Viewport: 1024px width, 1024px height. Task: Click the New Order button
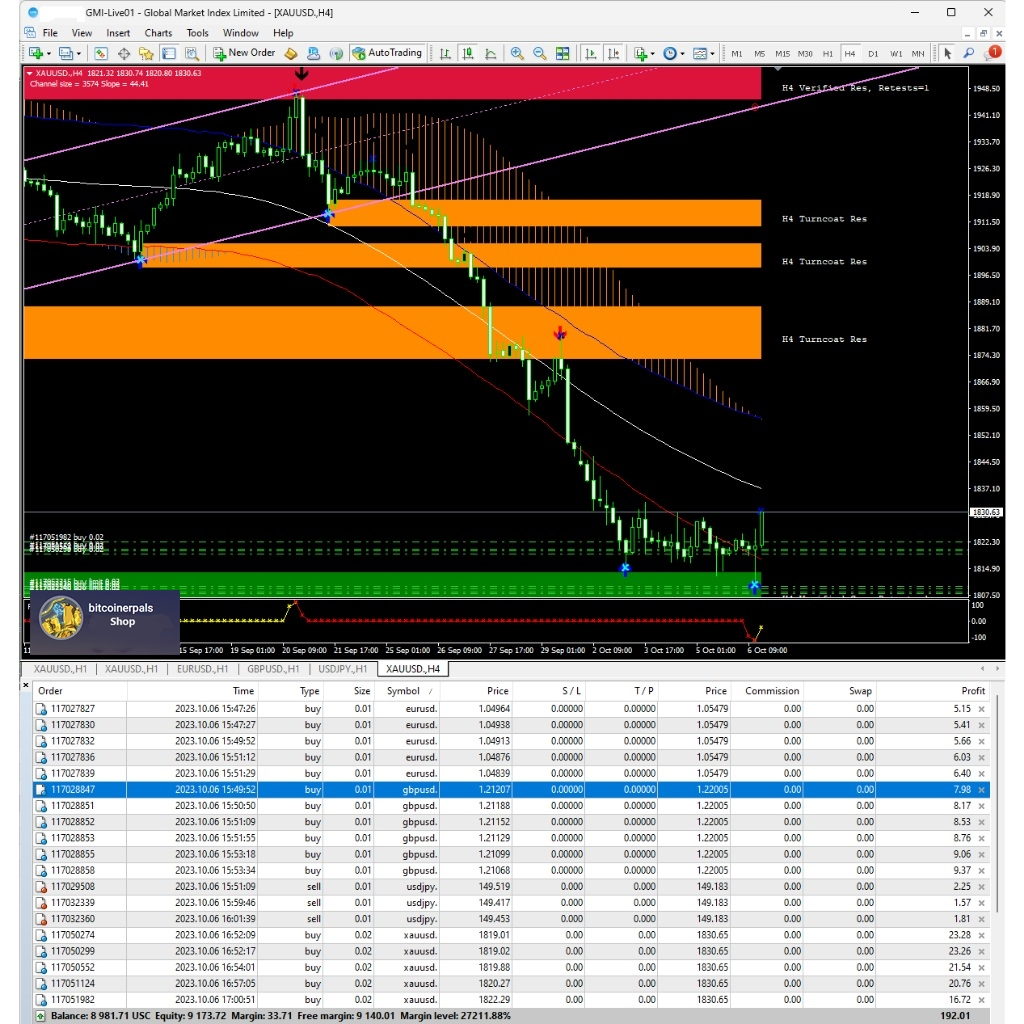(x=244, y=53)
